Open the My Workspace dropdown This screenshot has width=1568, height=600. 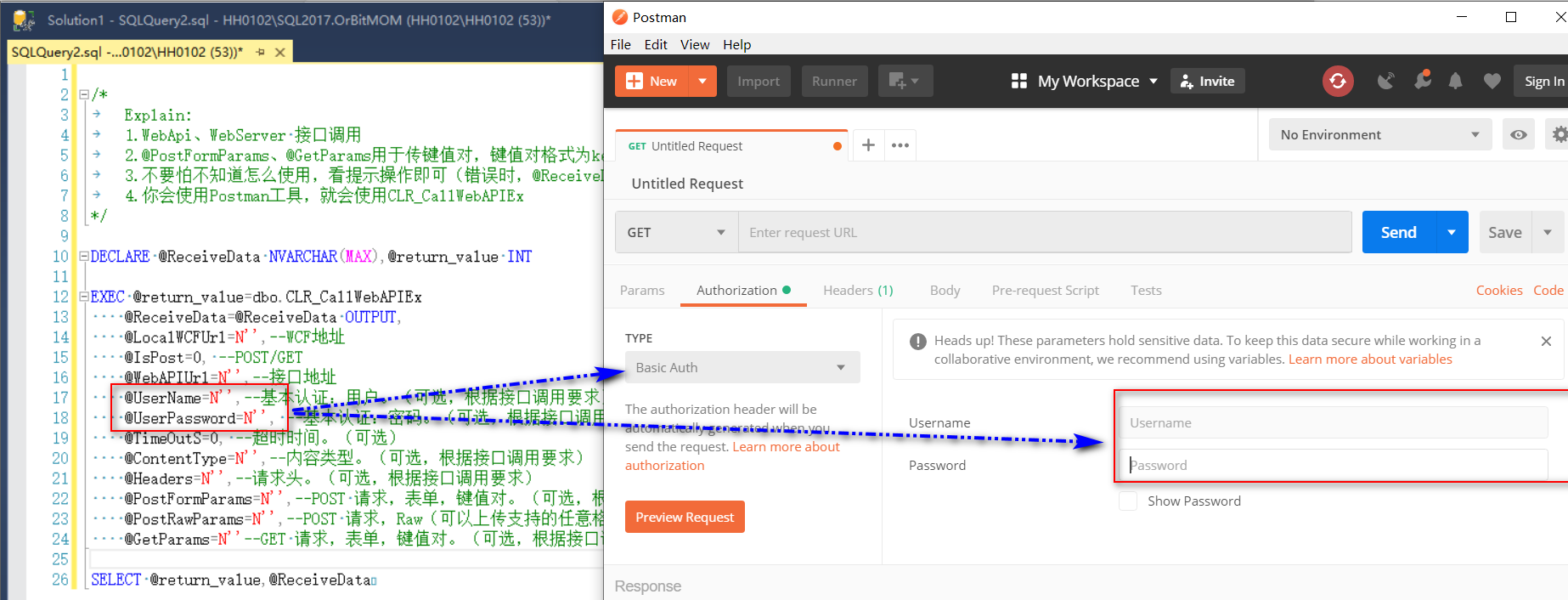1153,82
